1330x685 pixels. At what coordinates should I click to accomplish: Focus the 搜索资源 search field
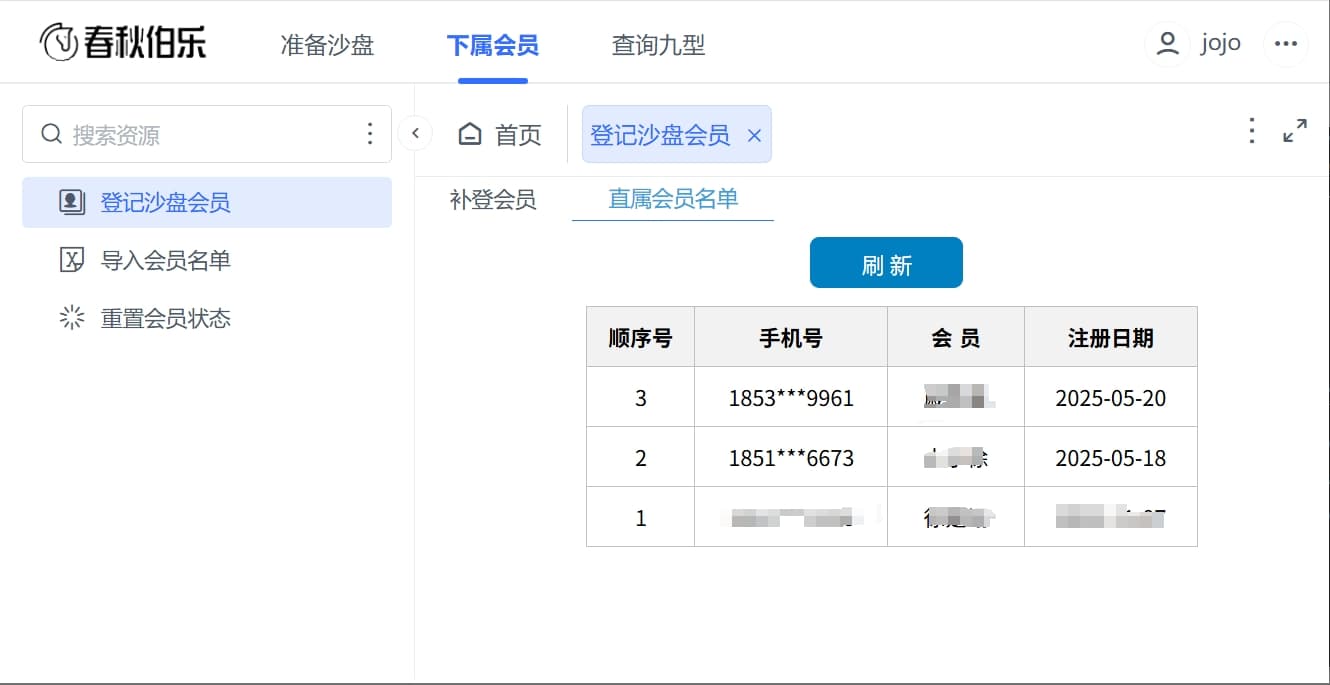pyautogui.click(x=207, y=134)
